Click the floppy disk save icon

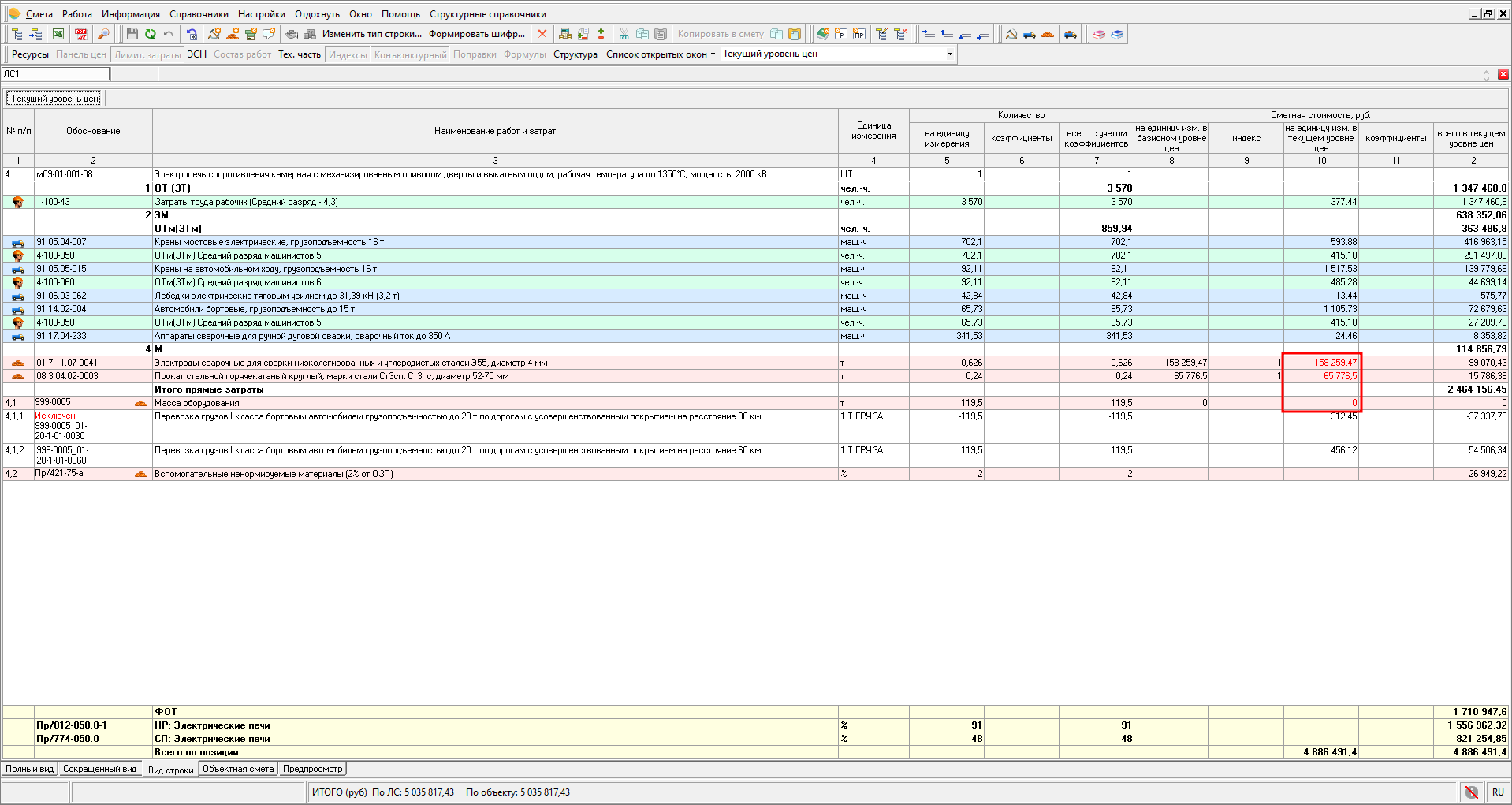click(x=132, y=34)
